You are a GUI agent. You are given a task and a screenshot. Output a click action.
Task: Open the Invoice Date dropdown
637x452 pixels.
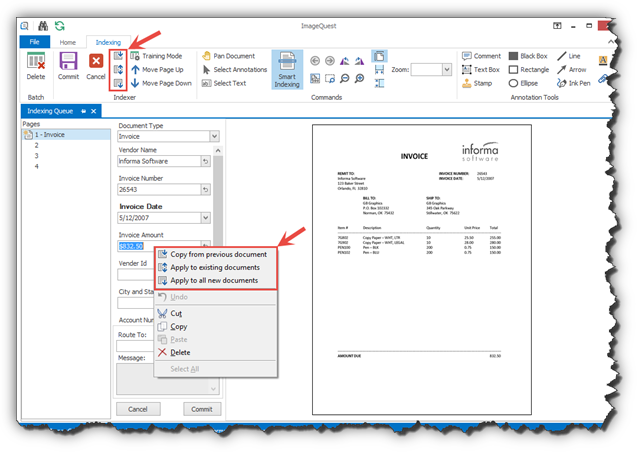206,218
